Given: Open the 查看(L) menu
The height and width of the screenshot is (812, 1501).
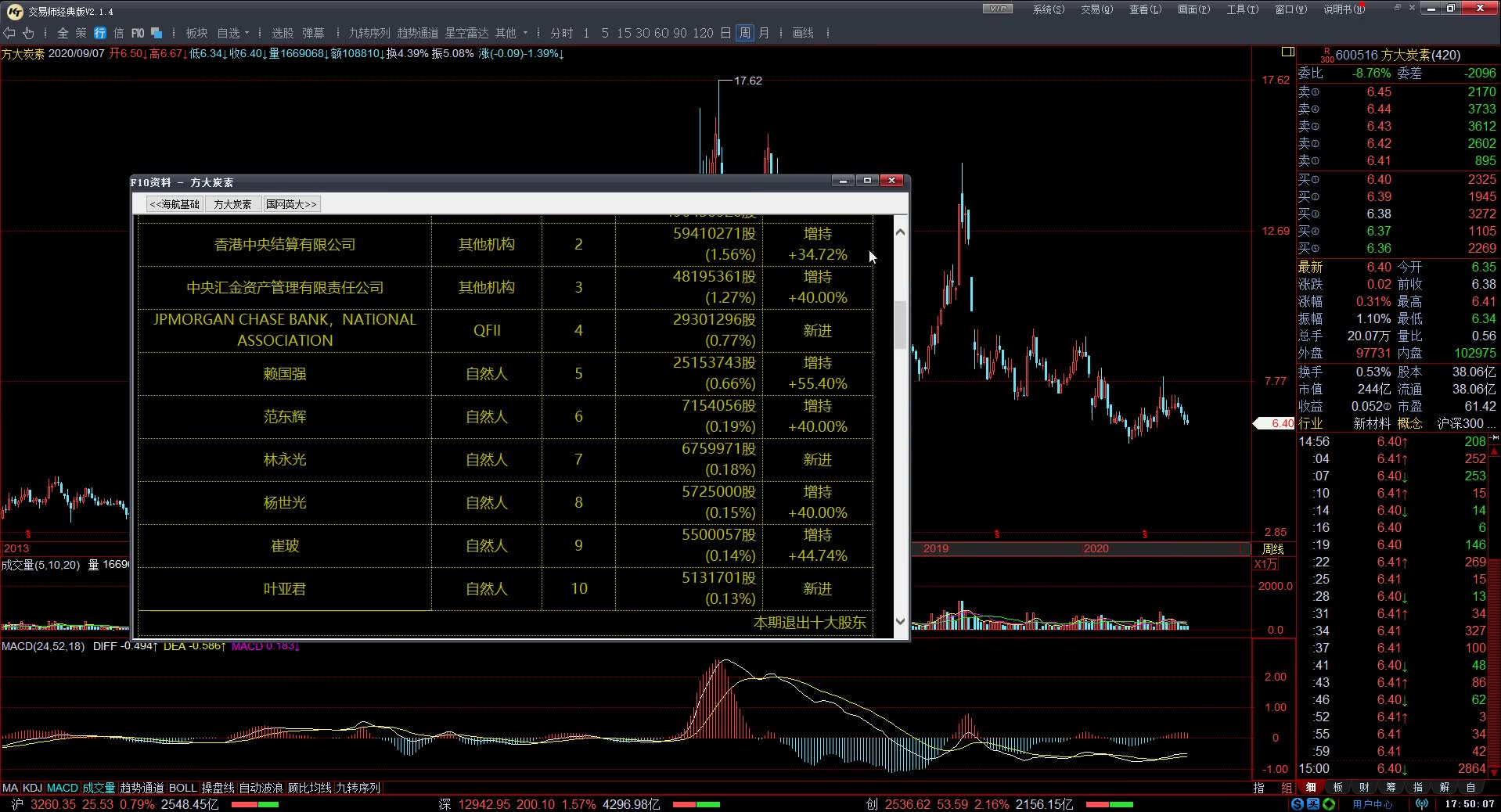Looking at the screenshot, I should [1146, 9].
